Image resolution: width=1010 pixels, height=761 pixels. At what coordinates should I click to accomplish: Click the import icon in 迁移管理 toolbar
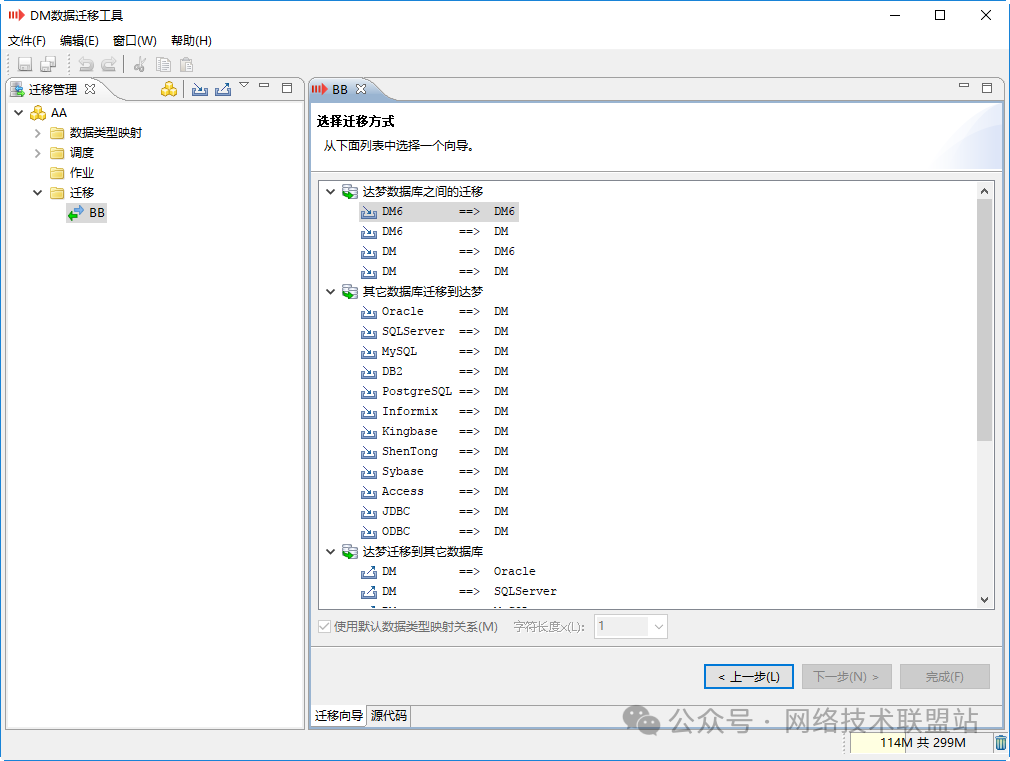(200, 90)
